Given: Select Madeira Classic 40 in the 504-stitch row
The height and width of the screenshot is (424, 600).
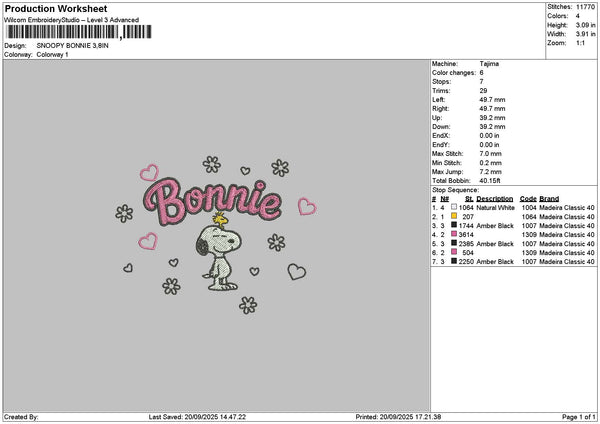Looking at the screenshot, I should pos(567,253).
